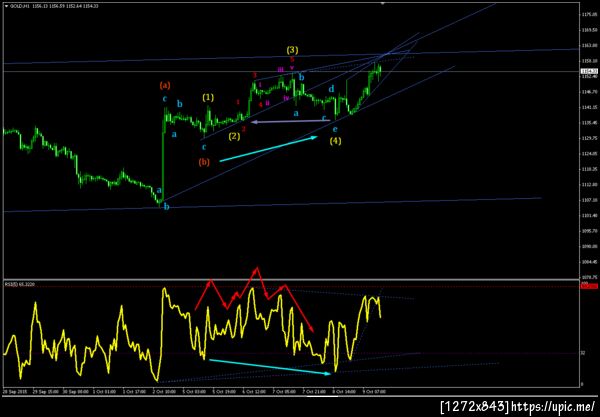This screenshot has height=417, width=600.
Task: Click the '1 Oct 01:00' time axis label
Action: [104, 392]
